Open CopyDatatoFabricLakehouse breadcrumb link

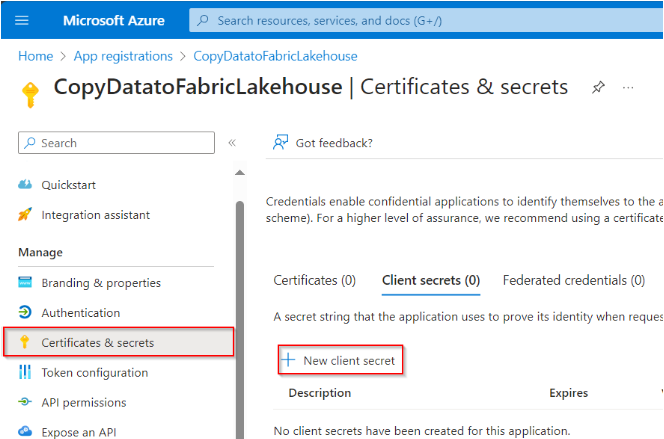click(275, 56)
